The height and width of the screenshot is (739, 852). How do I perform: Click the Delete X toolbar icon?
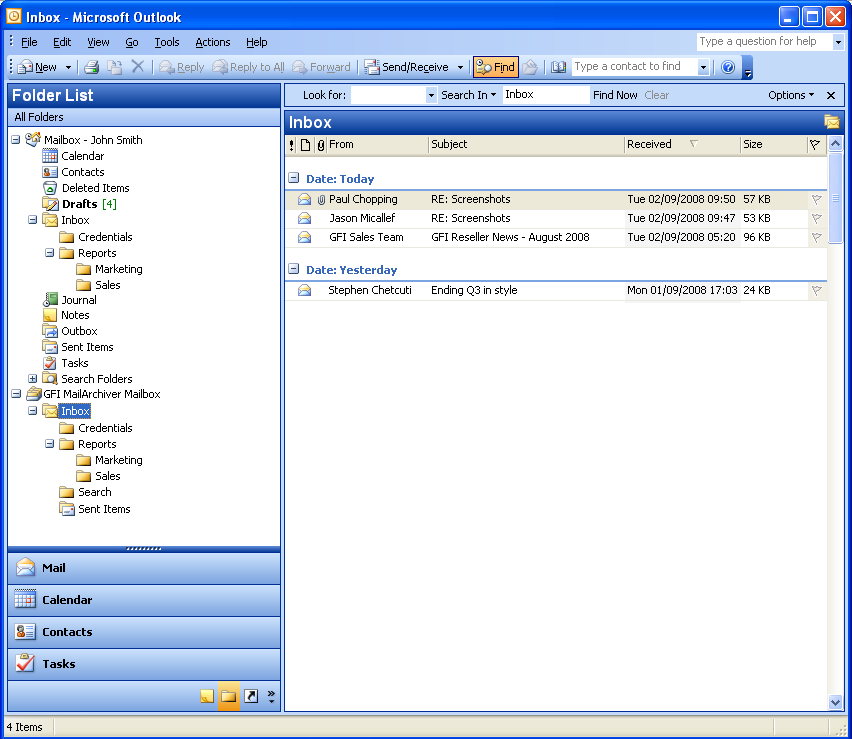[x=138, y=67]
